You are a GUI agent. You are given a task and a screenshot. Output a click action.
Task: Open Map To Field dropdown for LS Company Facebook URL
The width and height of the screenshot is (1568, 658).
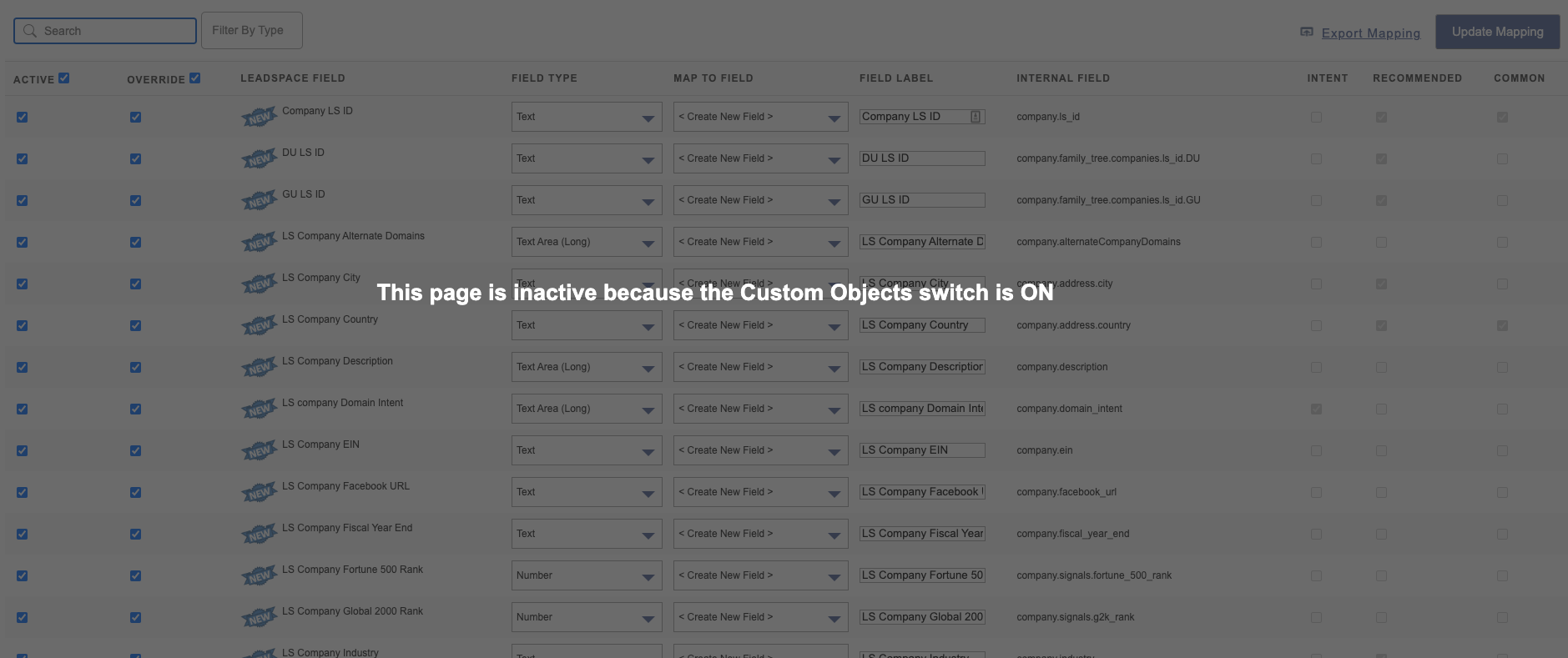(x=761, y=492)
